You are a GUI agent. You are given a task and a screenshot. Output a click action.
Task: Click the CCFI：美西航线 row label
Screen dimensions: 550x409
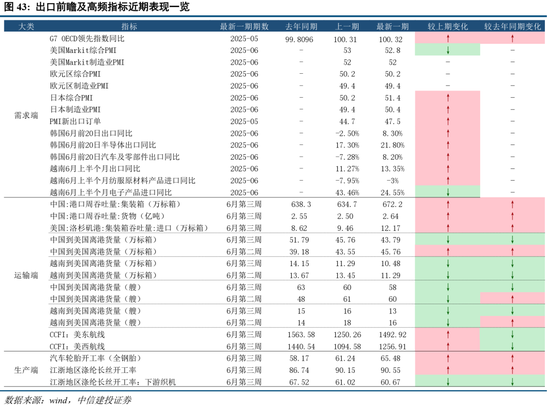coord(77,347)
